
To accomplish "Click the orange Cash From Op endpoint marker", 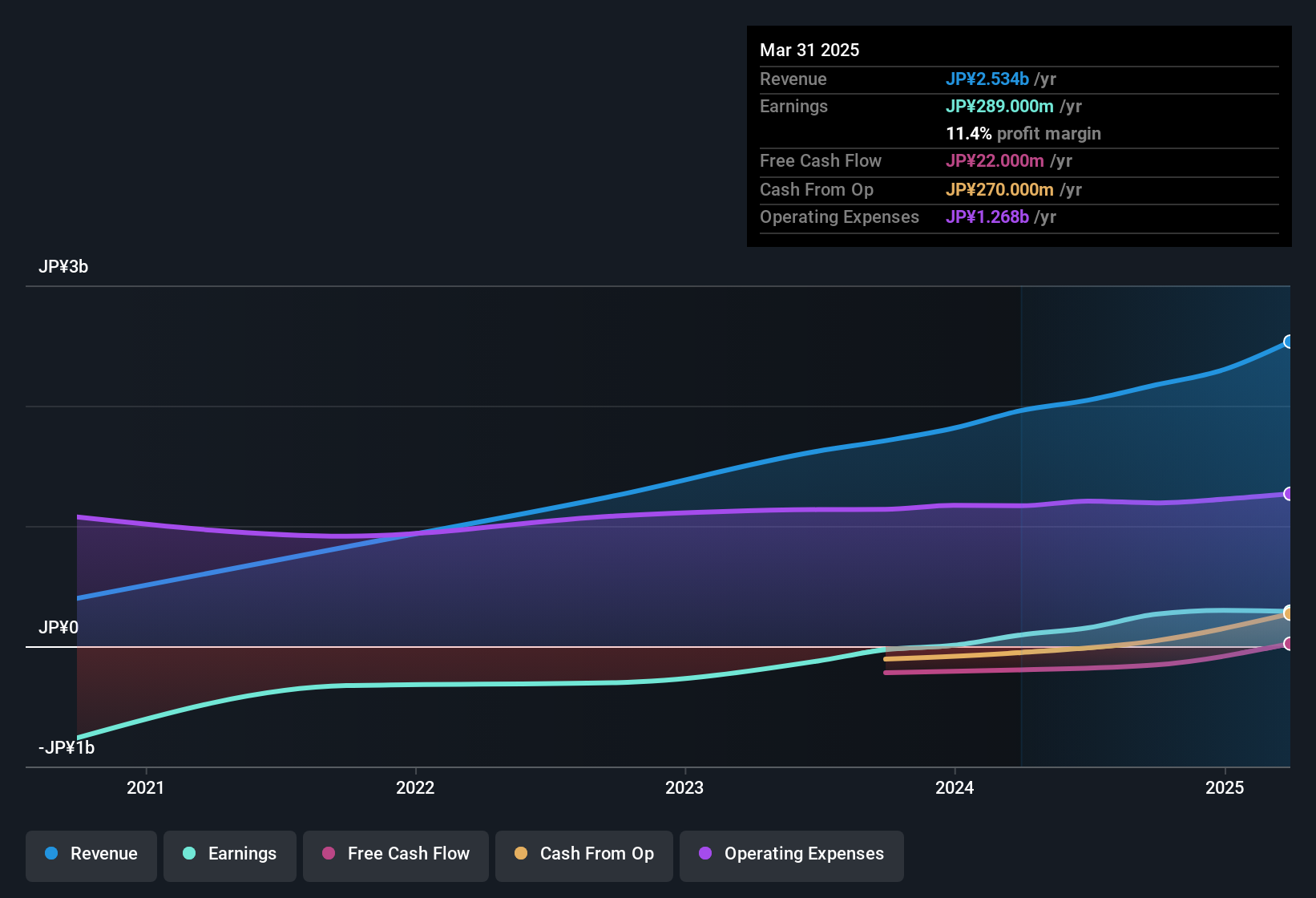I will coord(1288,613).
